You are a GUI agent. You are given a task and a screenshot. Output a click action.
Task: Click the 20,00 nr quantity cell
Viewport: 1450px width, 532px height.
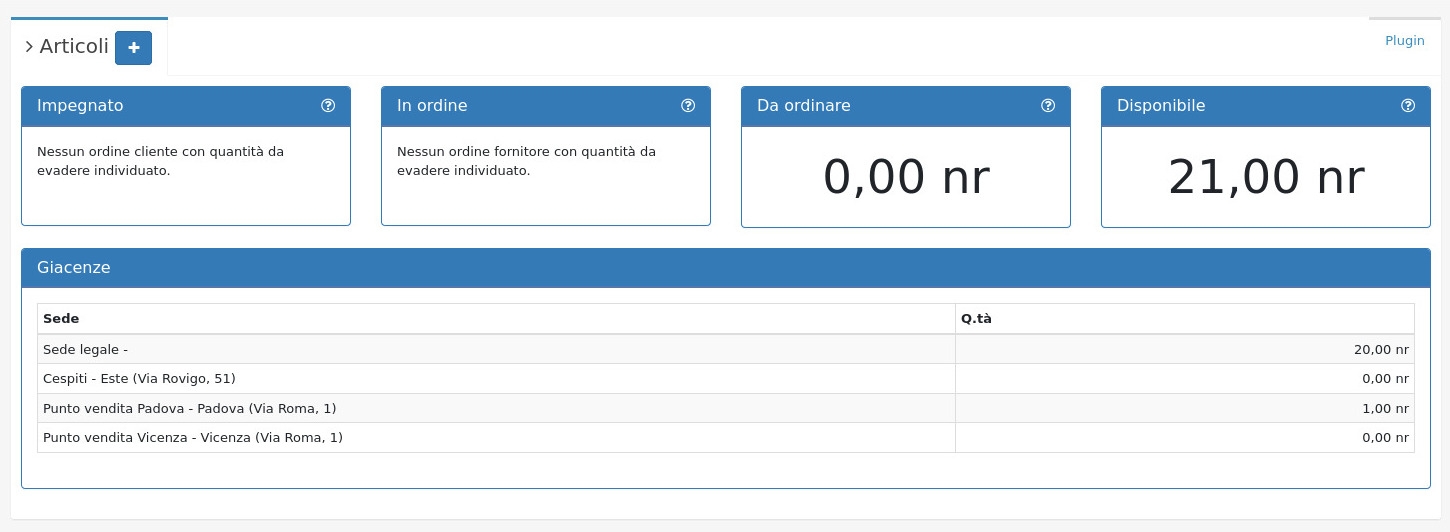1380,349
